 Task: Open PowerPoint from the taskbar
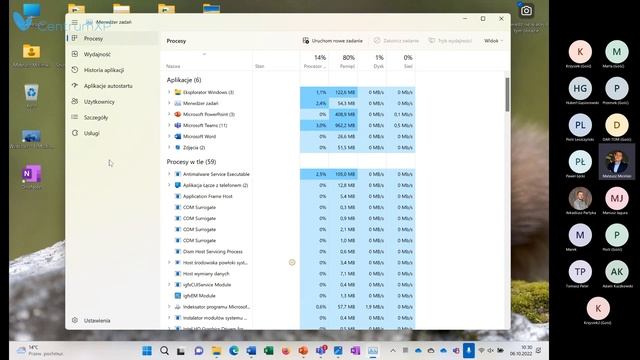[303, 351]
